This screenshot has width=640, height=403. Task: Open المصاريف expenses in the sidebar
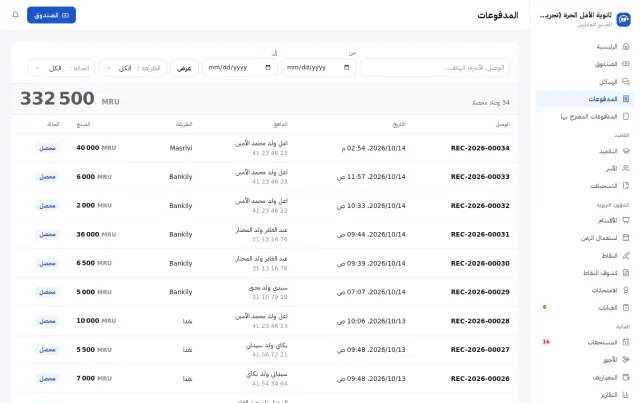[585, 377]
